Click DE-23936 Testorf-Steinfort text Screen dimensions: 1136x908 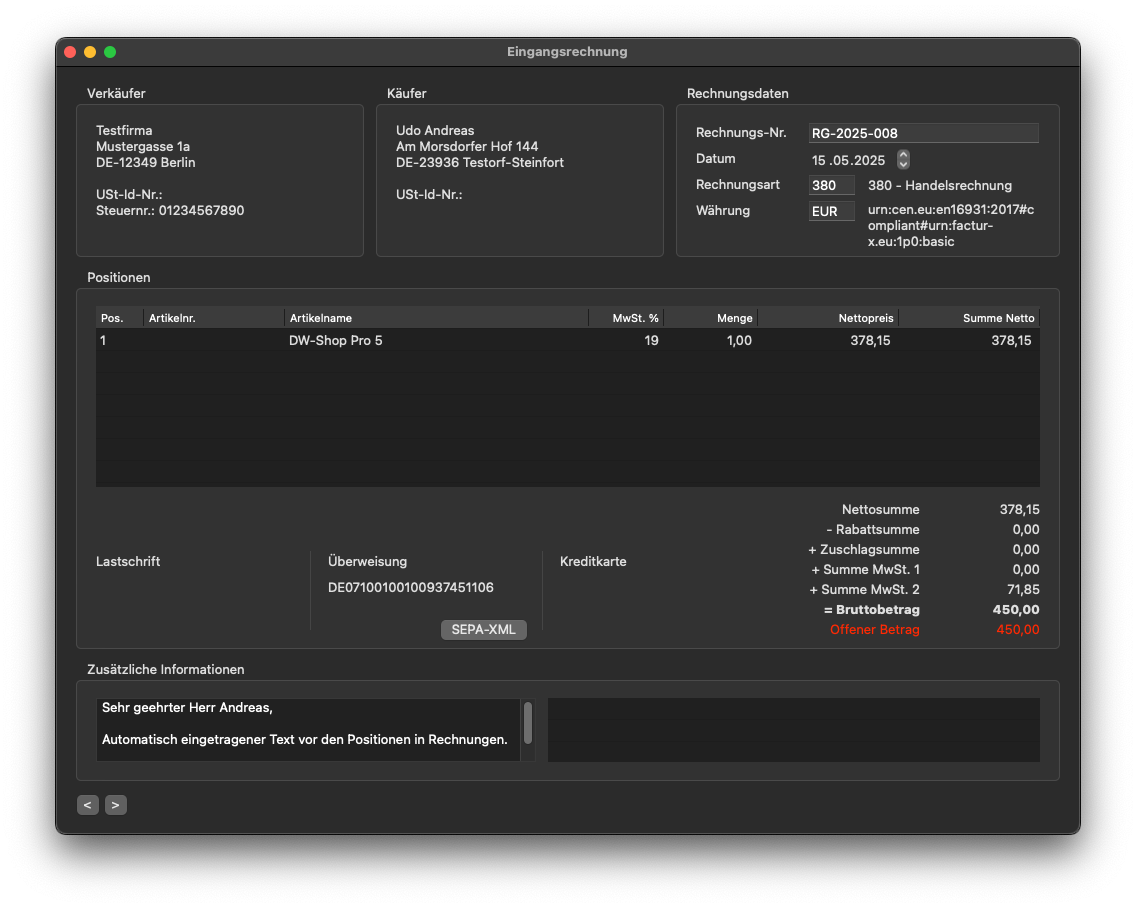480,162
